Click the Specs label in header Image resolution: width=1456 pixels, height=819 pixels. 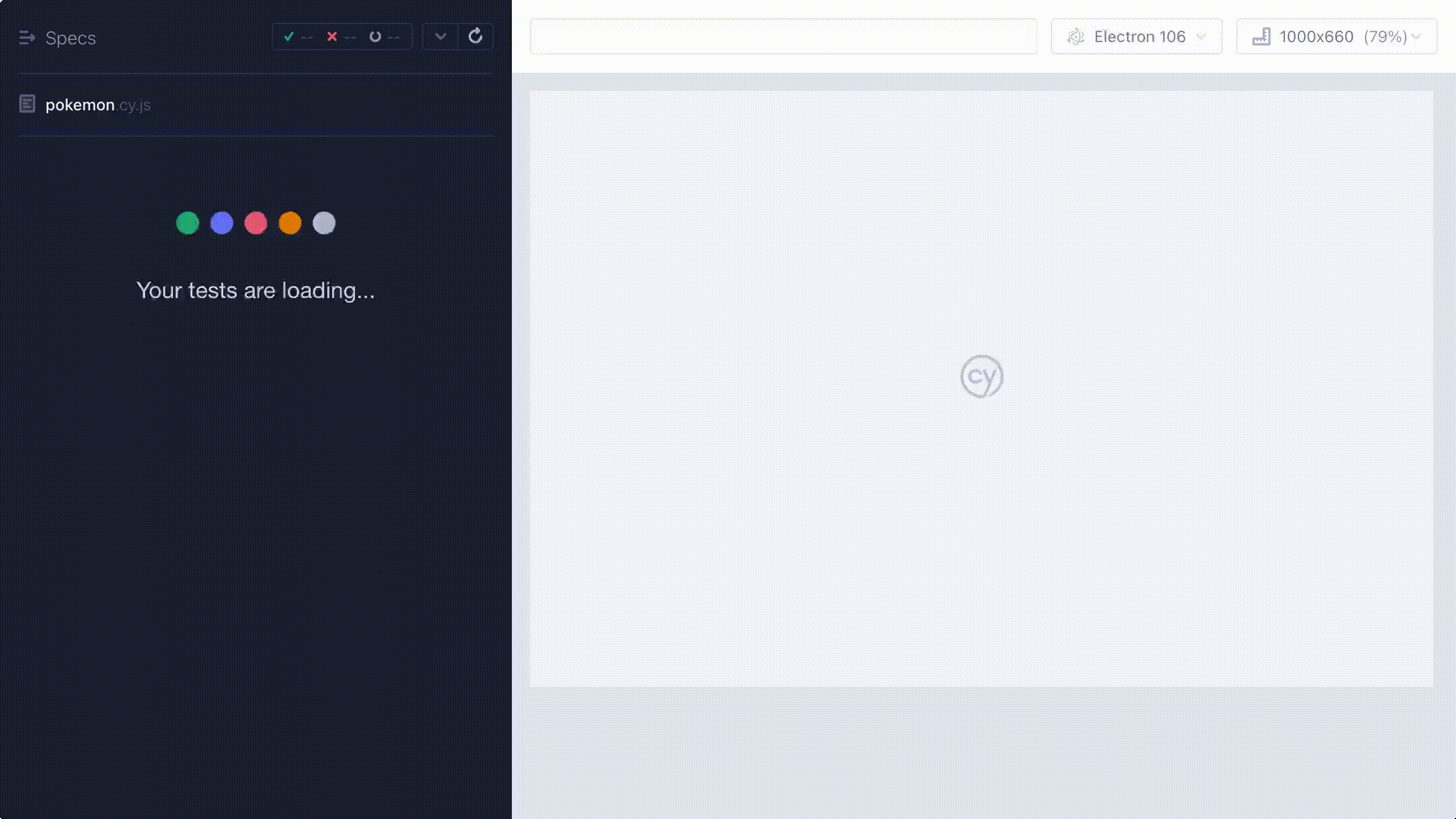coord(71,38)
